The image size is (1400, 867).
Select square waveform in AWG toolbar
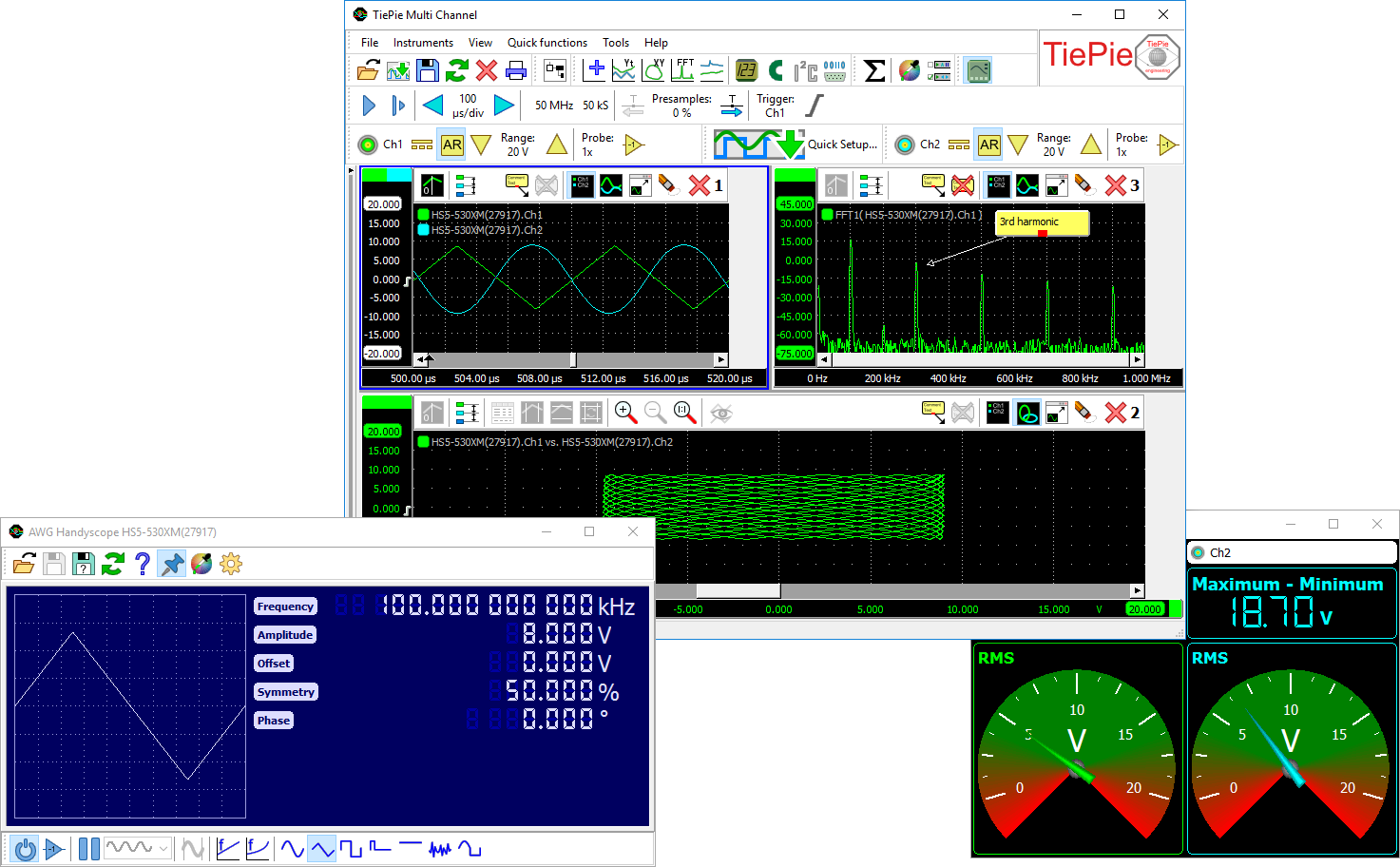[352, 849]
